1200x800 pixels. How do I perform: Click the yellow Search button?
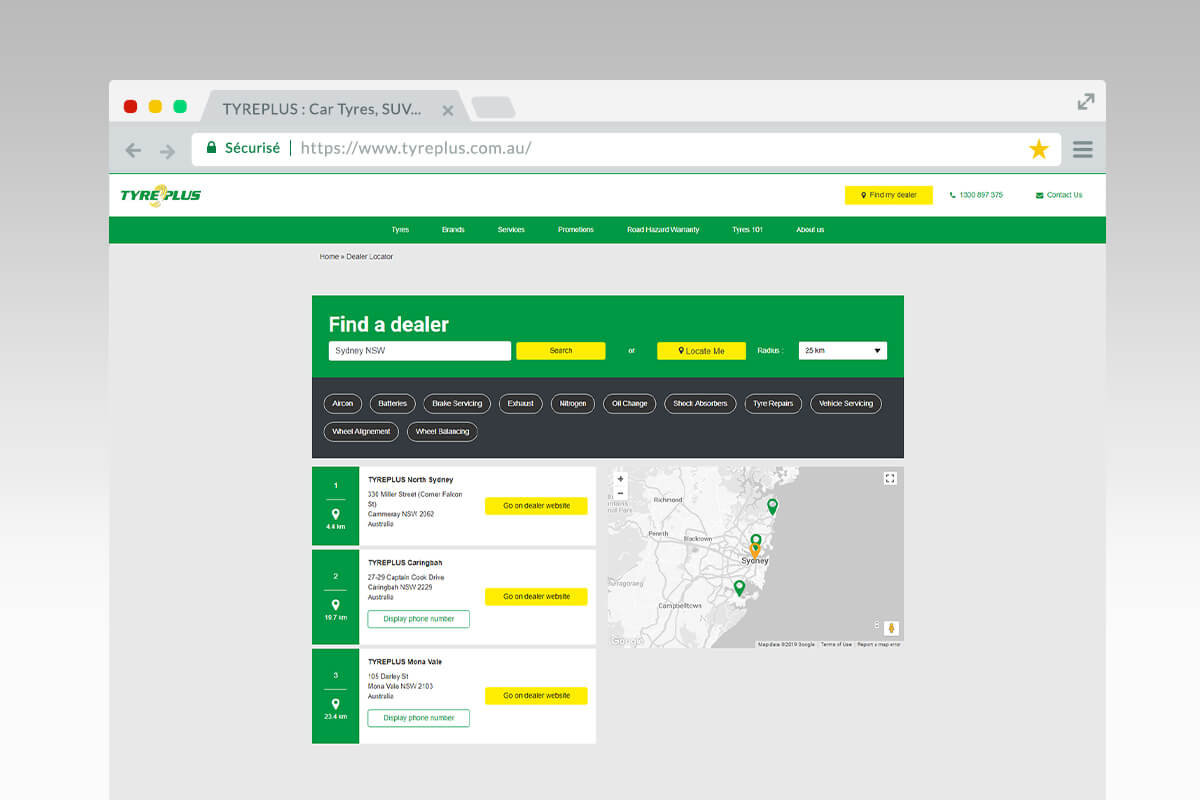(561, 351)
